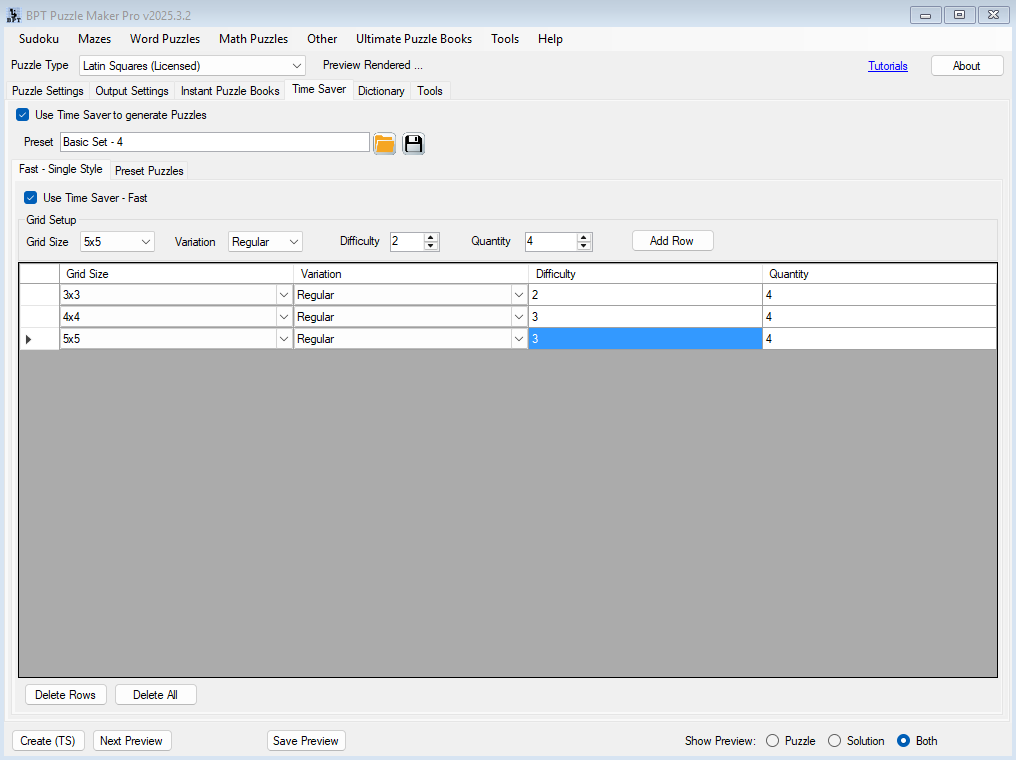The width and height of the screenshot is (1016, 760).
Task: Open the Math Puzzles menu
Action: (x=253, y=39)
